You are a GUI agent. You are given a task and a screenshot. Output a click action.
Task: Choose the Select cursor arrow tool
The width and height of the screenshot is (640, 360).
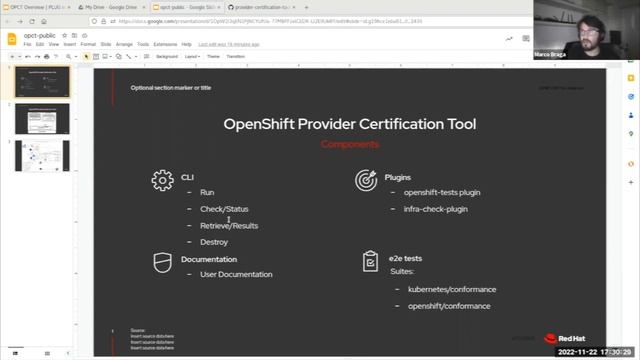86,56
